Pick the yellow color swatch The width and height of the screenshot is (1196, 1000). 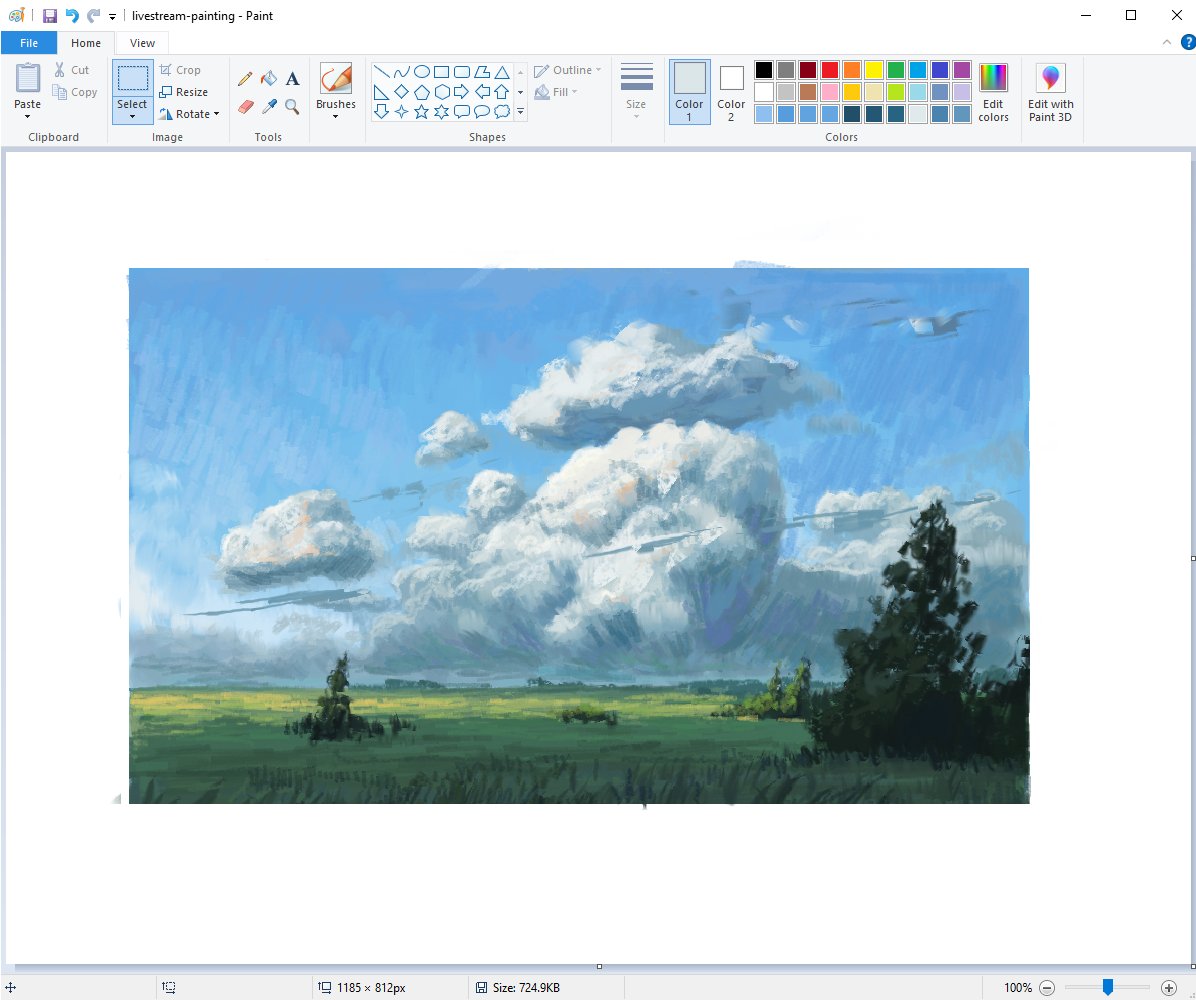[874, 70]
